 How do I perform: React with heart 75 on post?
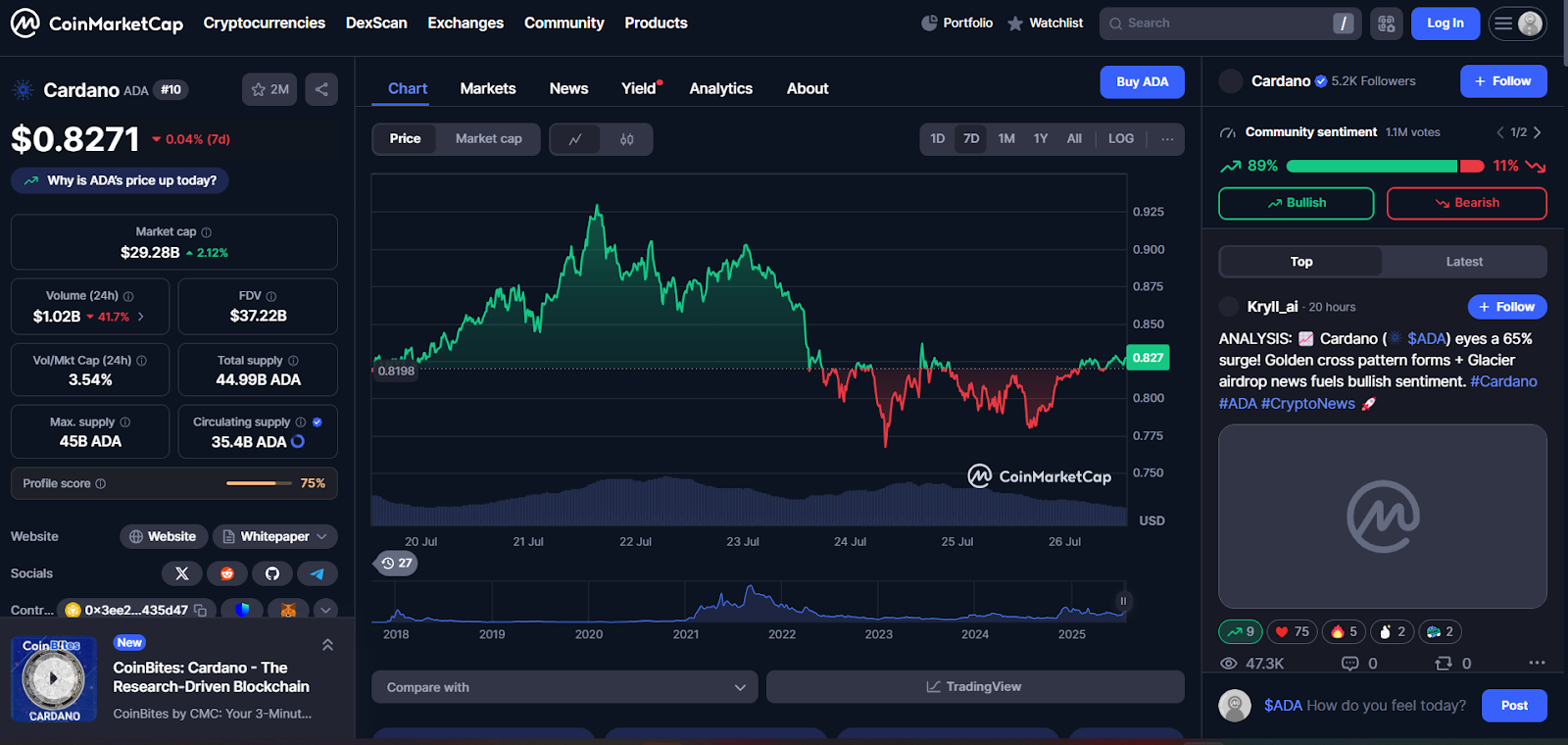1292,632
